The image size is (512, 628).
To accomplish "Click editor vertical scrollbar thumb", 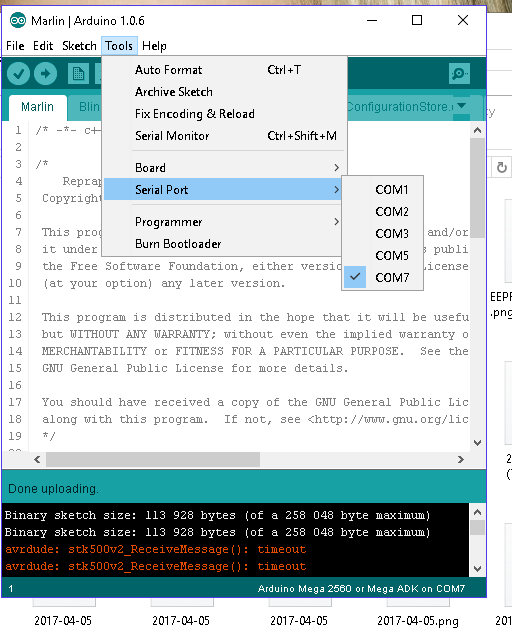I will coord(477,188).
